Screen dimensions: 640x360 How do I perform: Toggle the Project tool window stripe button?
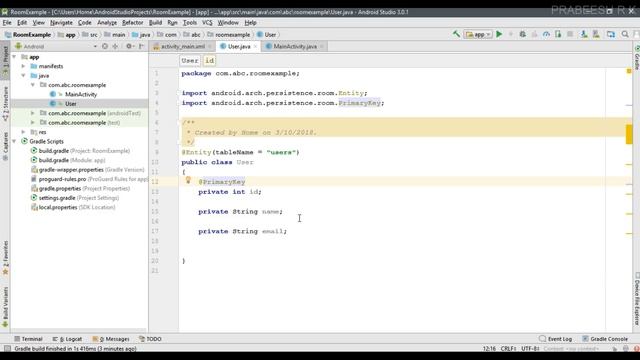5,61
